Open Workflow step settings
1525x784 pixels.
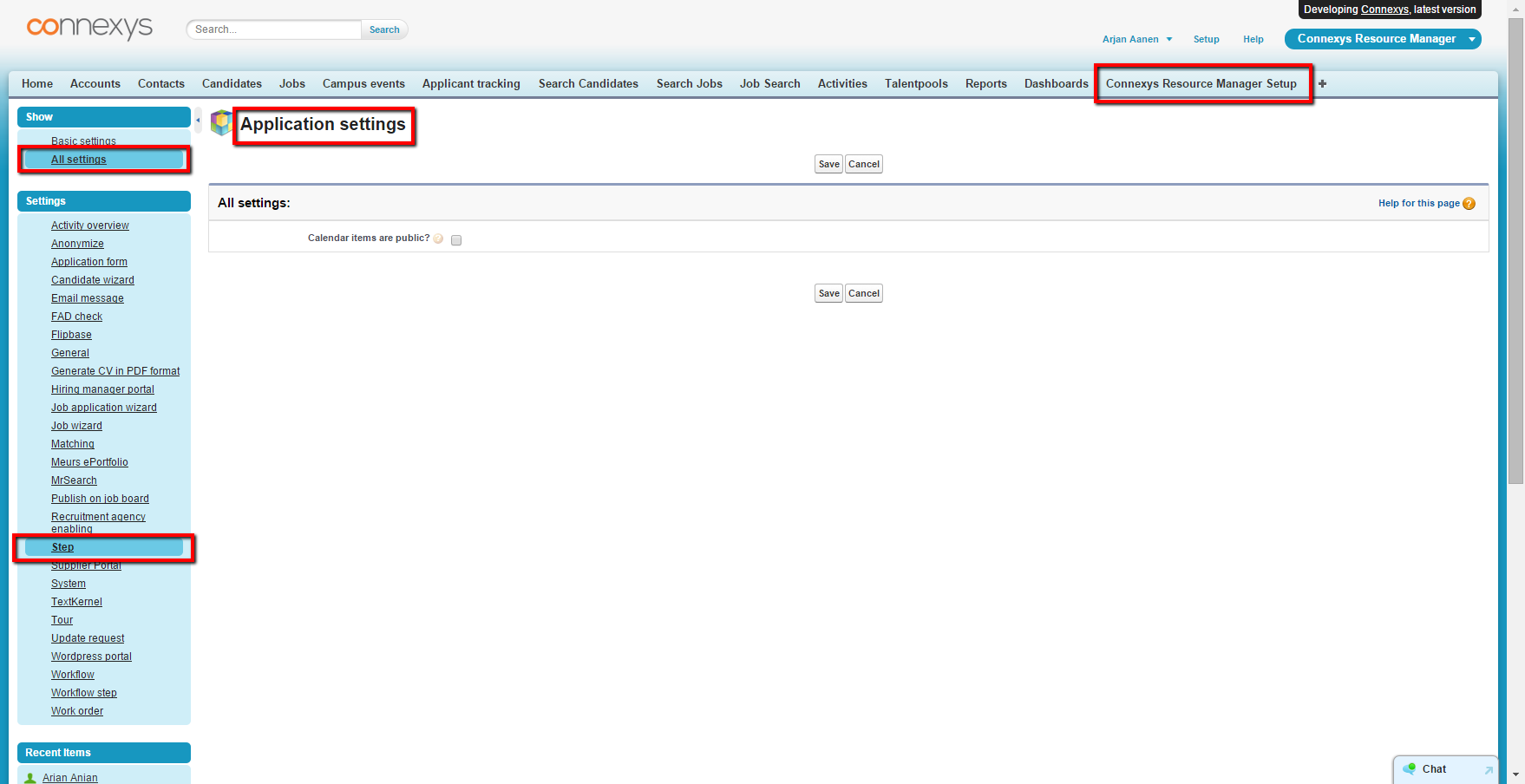pos(84,693)
